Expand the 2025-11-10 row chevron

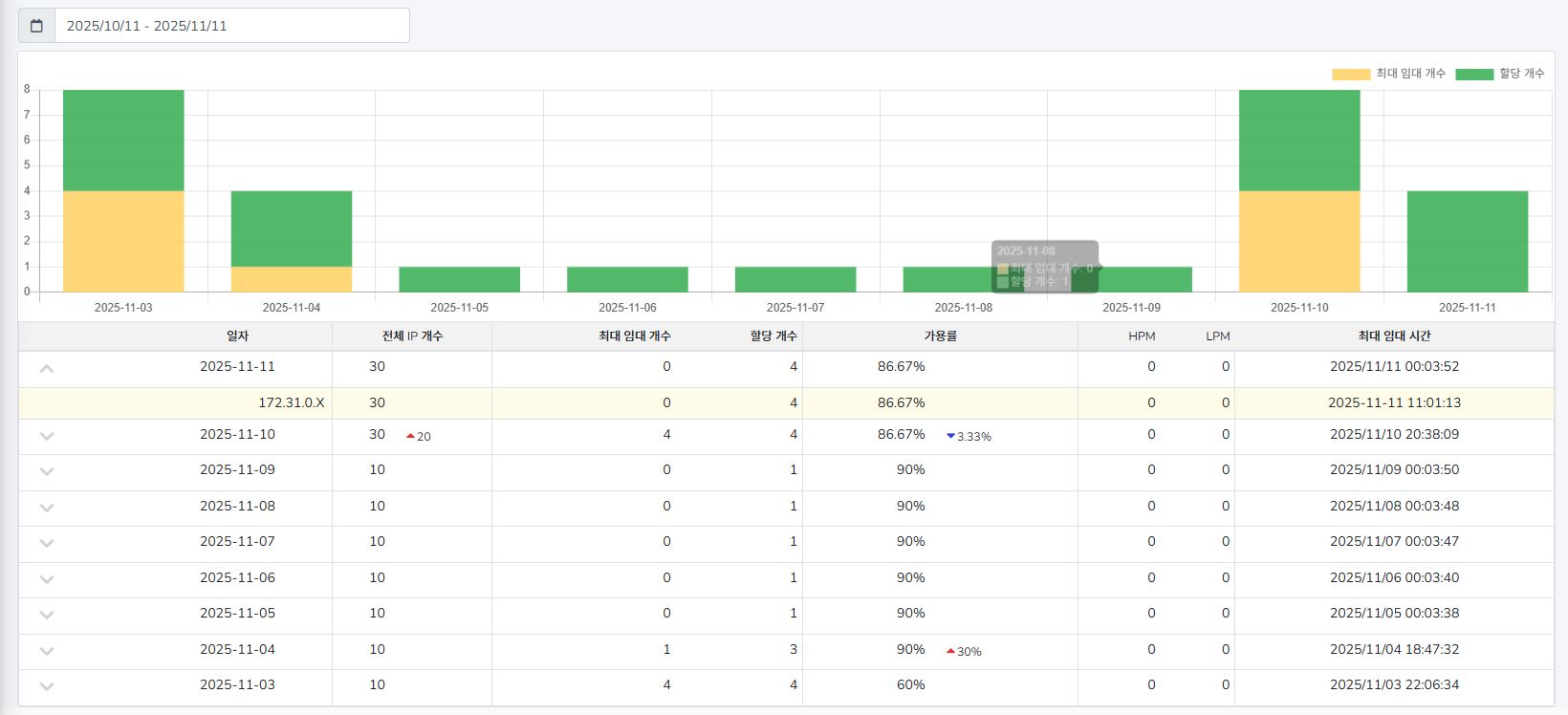(47, 436)
